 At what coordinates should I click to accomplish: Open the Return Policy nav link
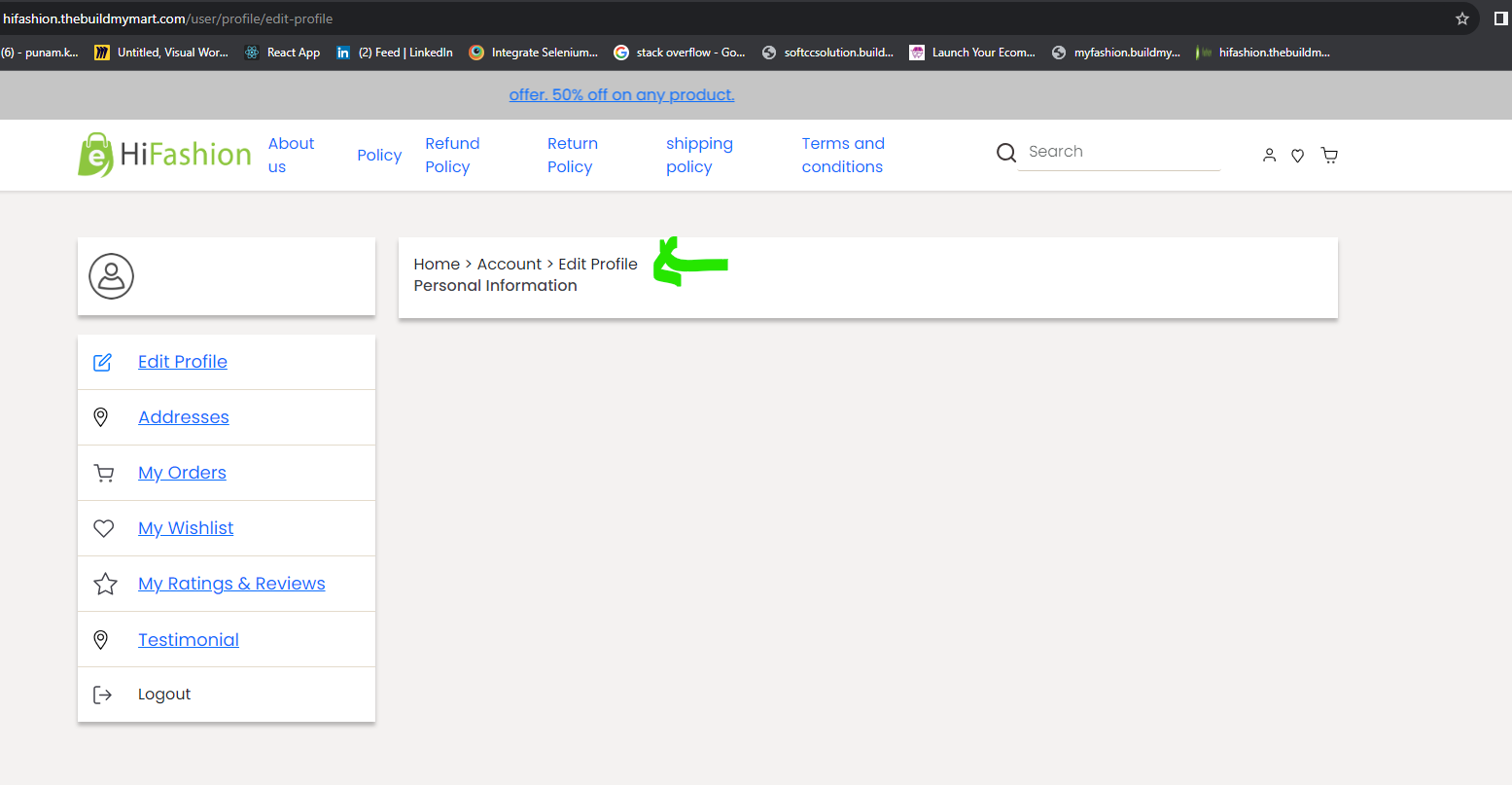[572, 155]
